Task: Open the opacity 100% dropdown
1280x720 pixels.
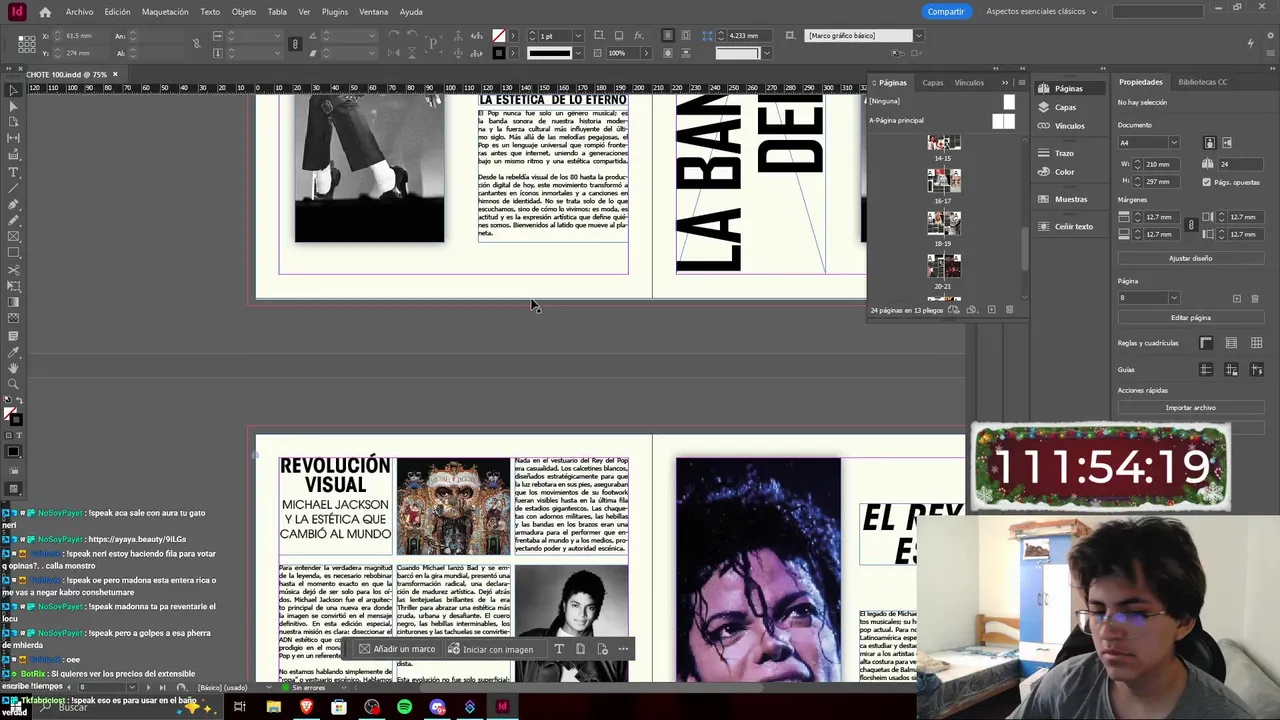Action: tap(645, 53)
